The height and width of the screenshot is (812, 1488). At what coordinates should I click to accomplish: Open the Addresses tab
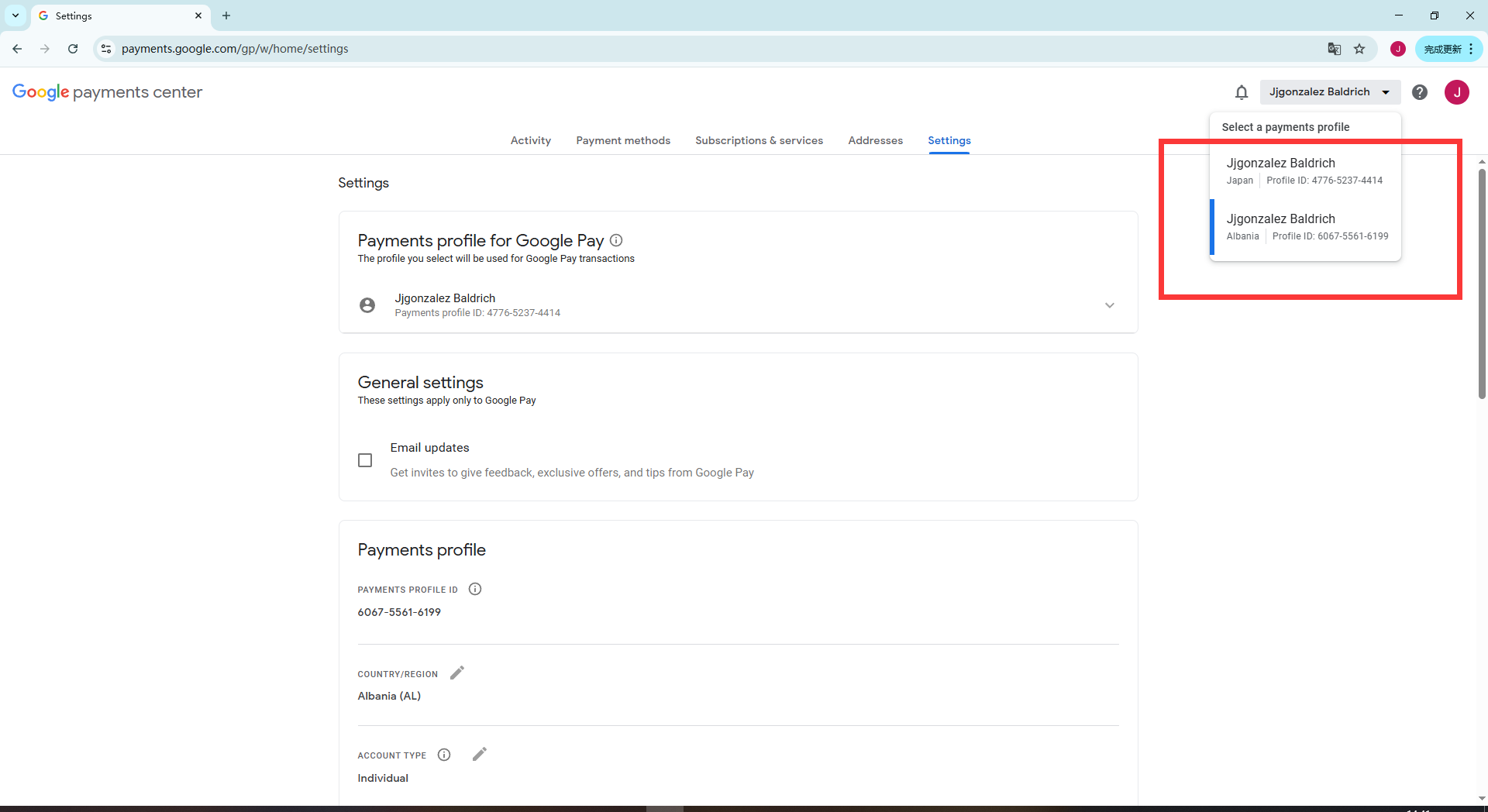[x=875, y=140]
